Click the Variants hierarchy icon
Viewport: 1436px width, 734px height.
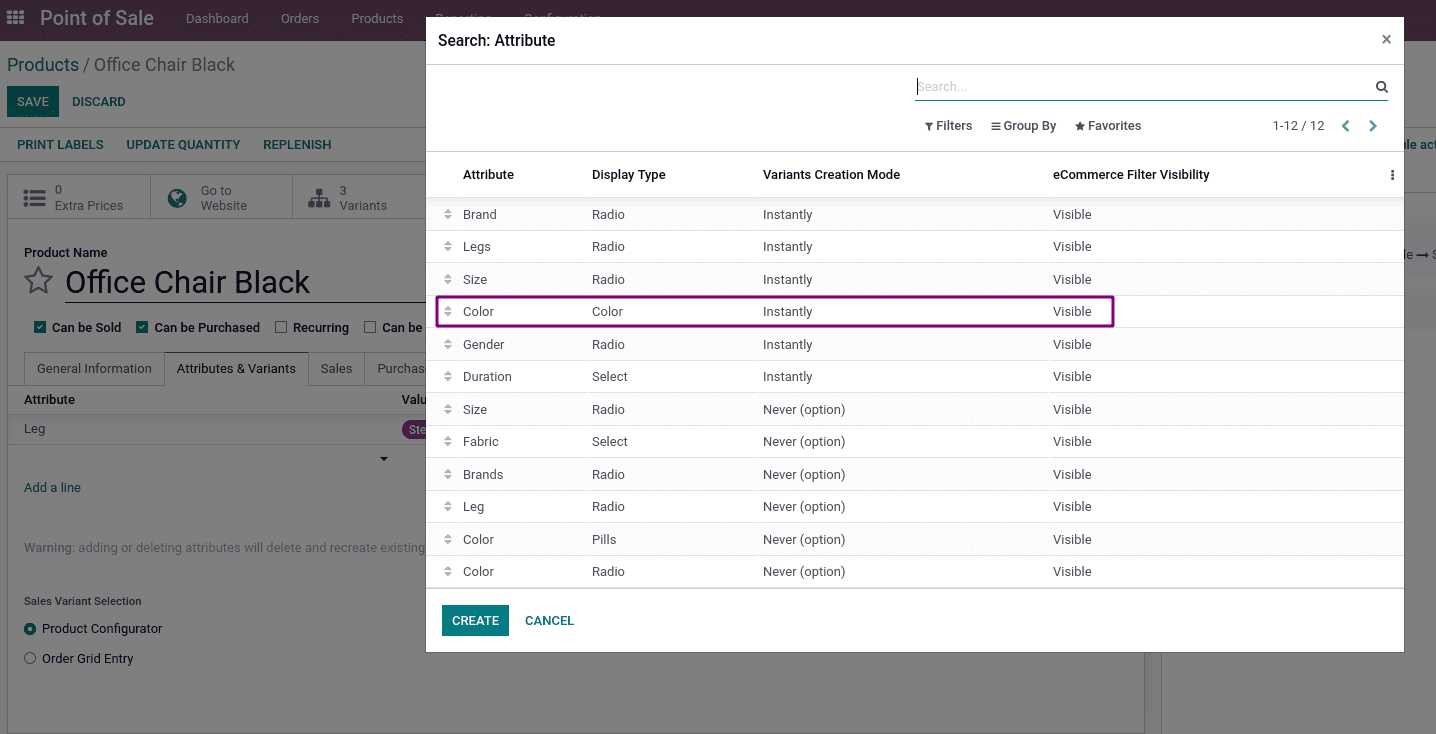pos(319,198)
